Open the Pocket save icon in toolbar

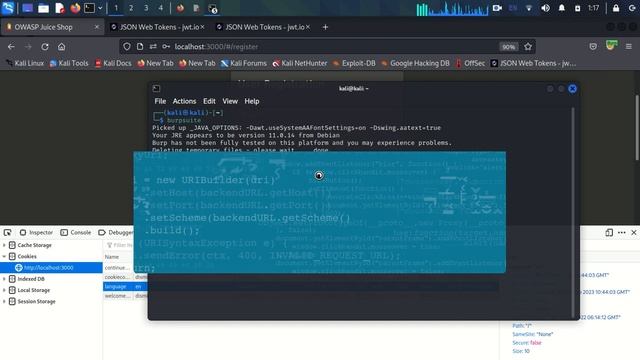593,47
